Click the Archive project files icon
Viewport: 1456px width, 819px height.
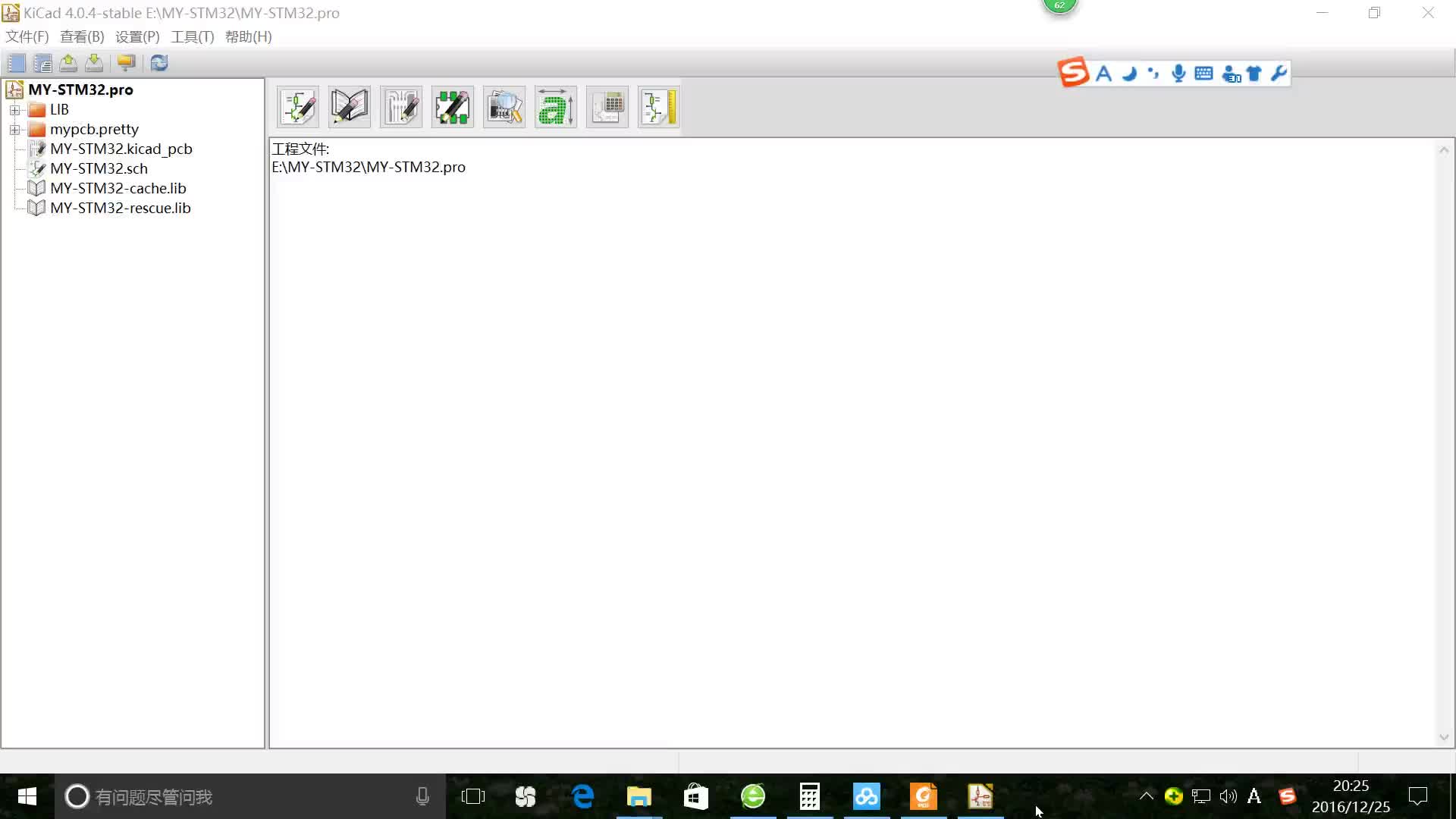126,63
